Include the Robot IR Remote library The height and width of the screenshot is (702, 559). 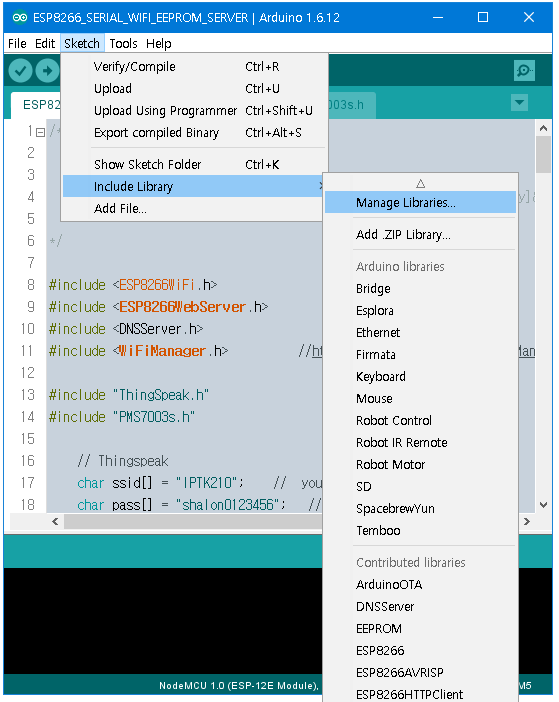420,442
